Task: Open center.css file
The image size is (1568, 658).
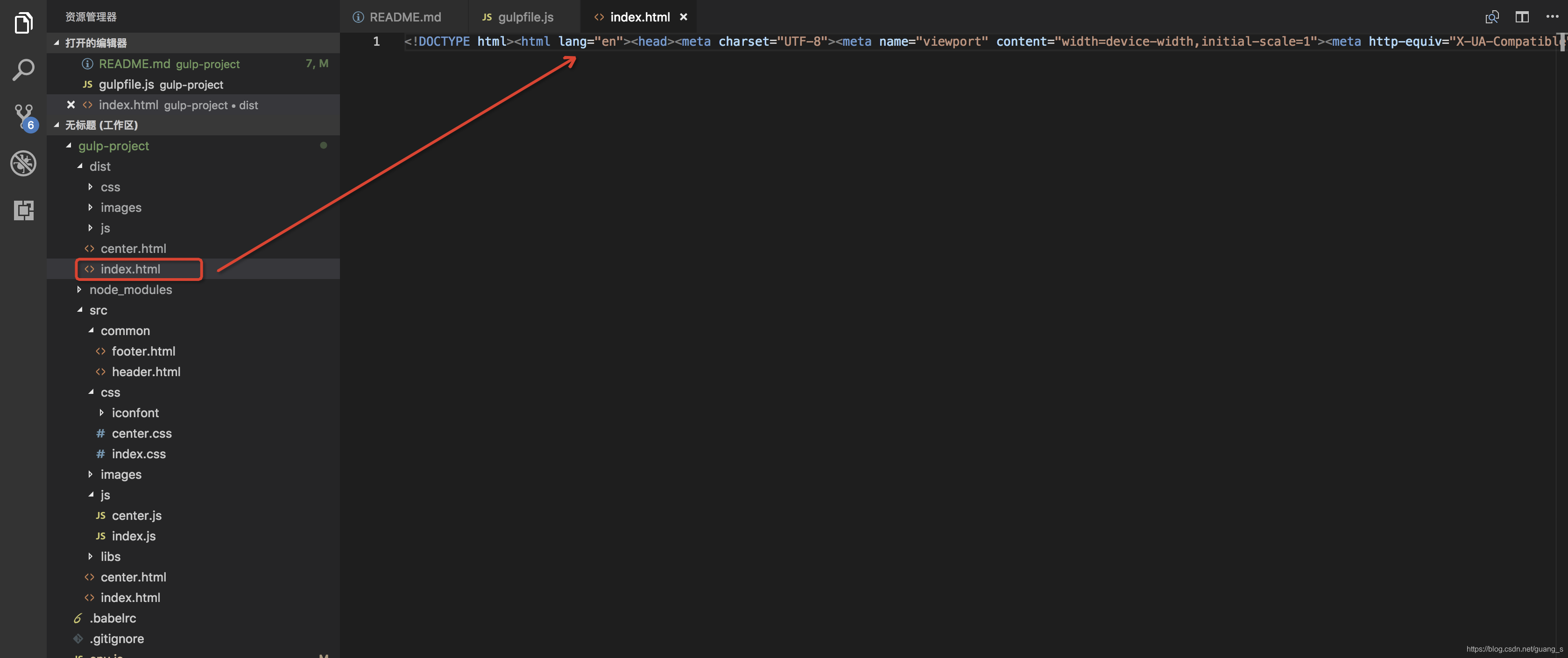Action: 193,433
